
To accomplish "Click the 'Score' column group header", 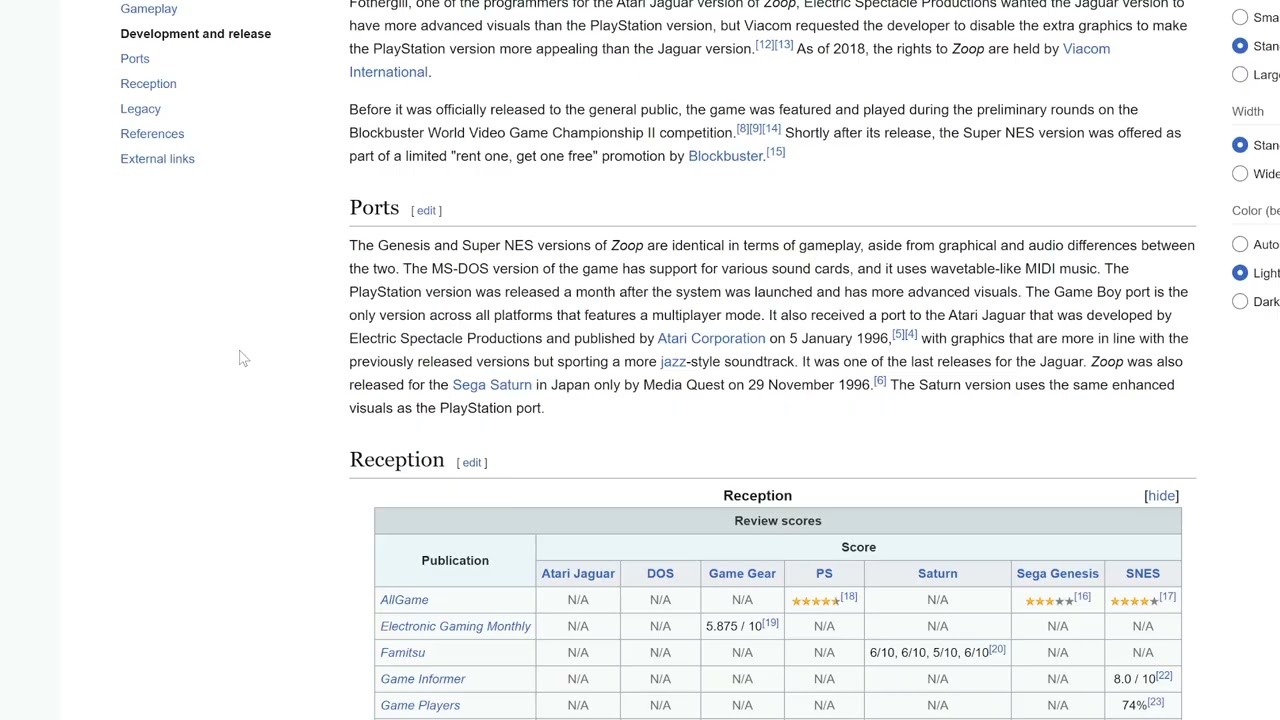I will 858,547.
